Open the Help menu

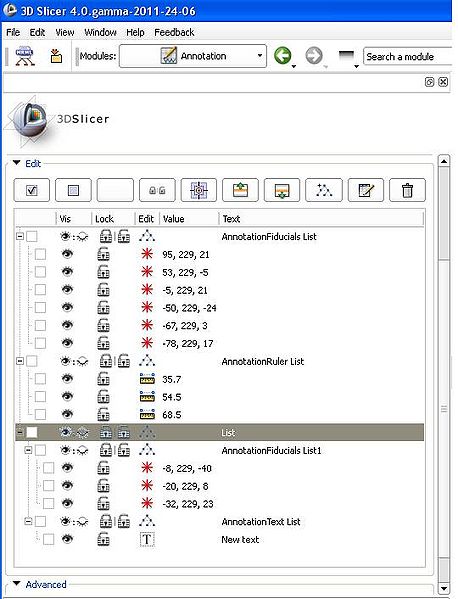(x=135, y=32)
